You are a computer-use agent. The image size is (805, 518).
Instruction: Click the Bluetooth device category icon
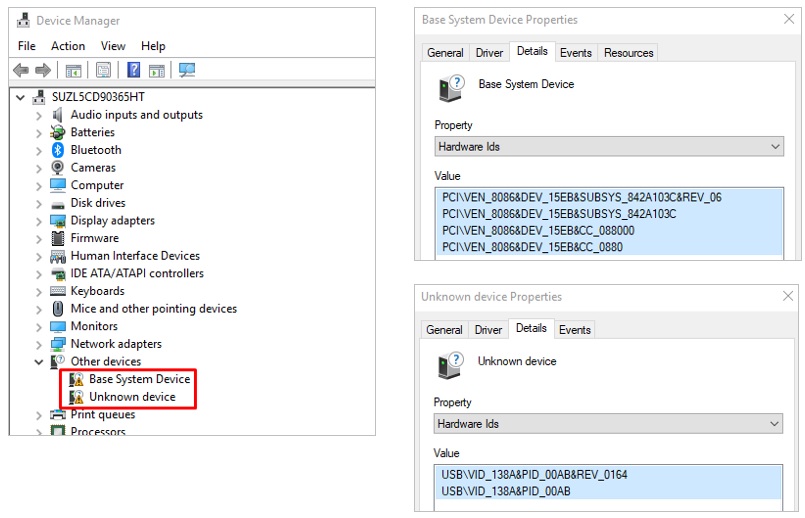pyautogui.click(x=58, y=150)
